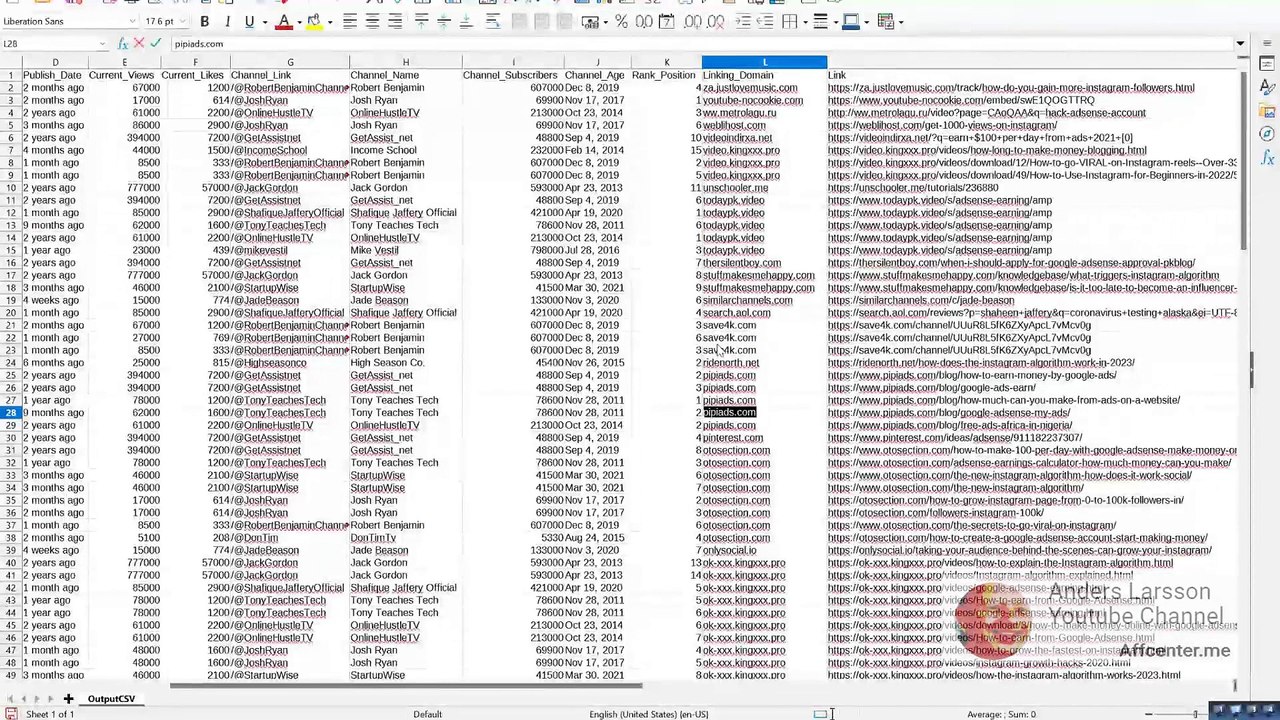Screen dimensions: 1280x720
Task: Cancel the formula bar edit
Action: [x=139, y=44]
